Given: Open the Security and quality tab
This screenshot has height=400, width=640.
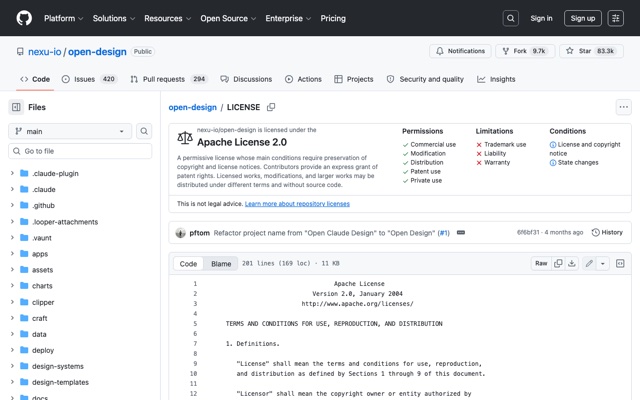Looking at the screenshot, I should (x=425, y=79).
